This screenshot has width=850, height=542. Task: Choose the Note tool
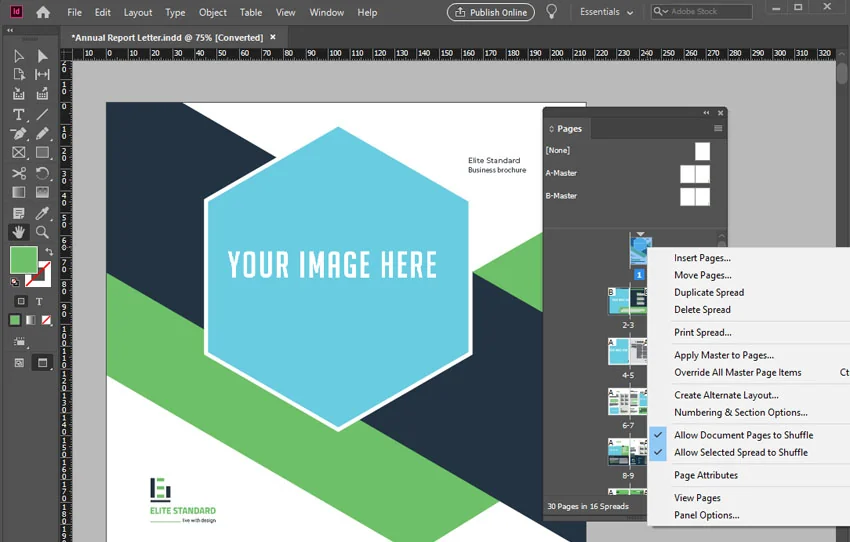pos(18,213)
